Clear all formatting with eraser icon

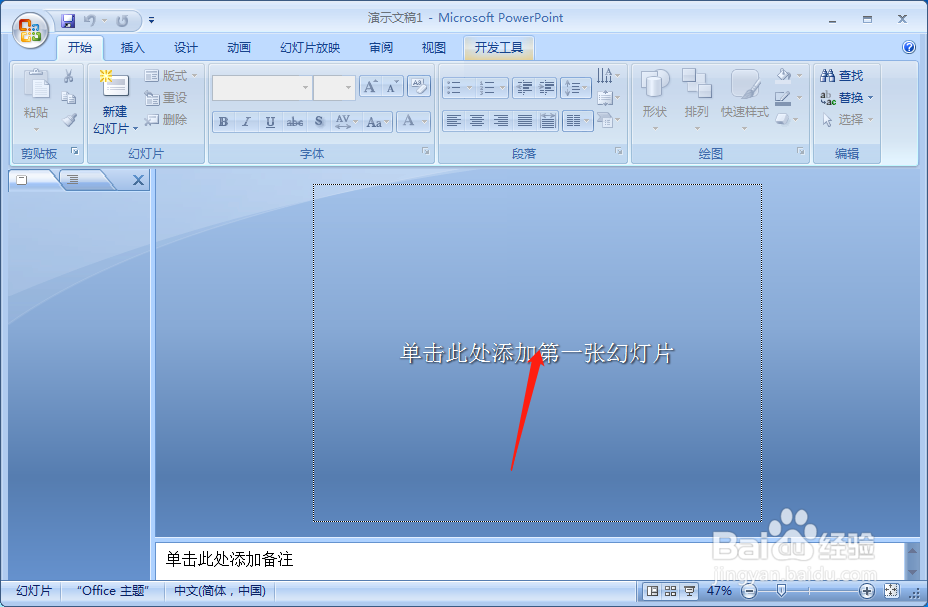click(418, 86)
